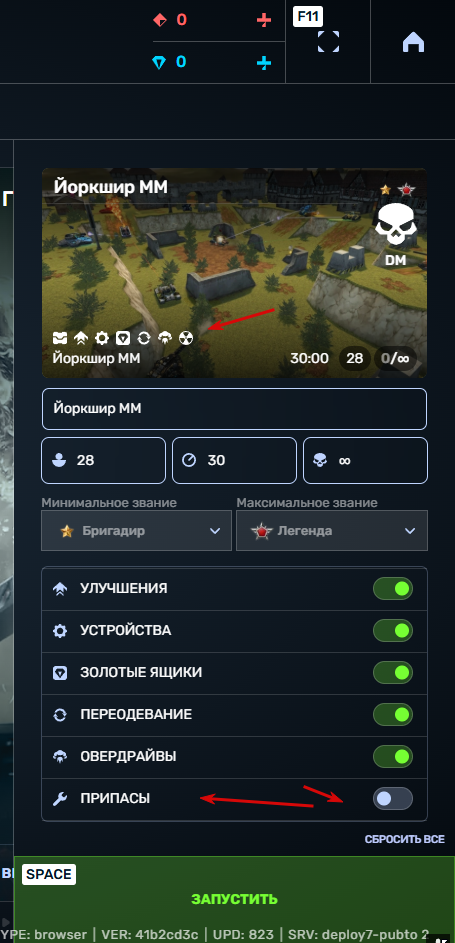Viewport: 455px width, 943px height.
Task: Click the Йоркшир ММ map preview image
Action: [x=234, y=273]
